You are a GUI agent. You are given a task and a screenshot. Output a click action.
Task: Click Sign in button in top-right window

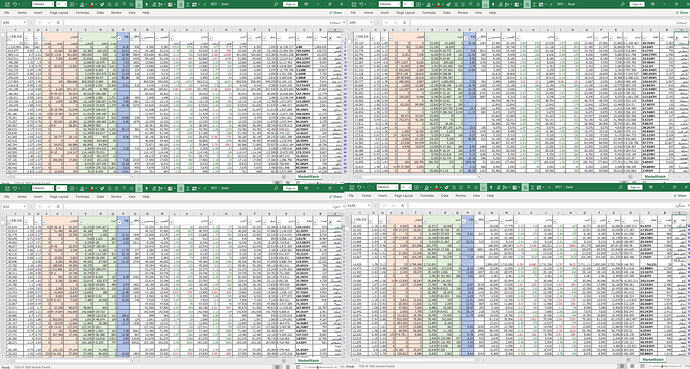point(637,4)
